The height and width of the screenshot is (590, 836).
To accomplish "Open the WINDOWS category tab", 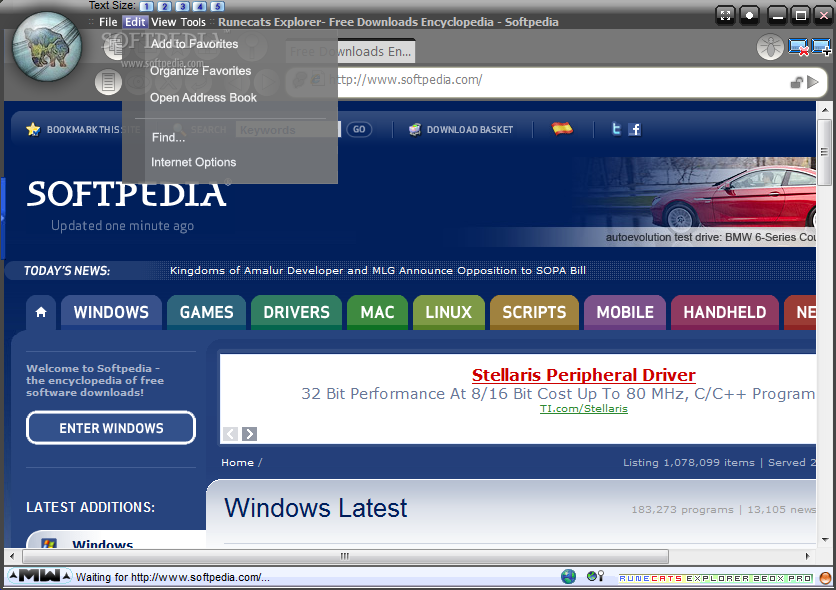I will [111, 312].
